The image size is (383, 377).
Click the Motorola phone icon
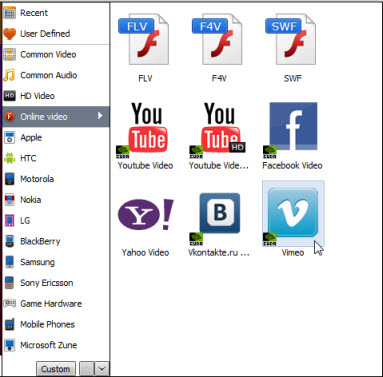10,179
